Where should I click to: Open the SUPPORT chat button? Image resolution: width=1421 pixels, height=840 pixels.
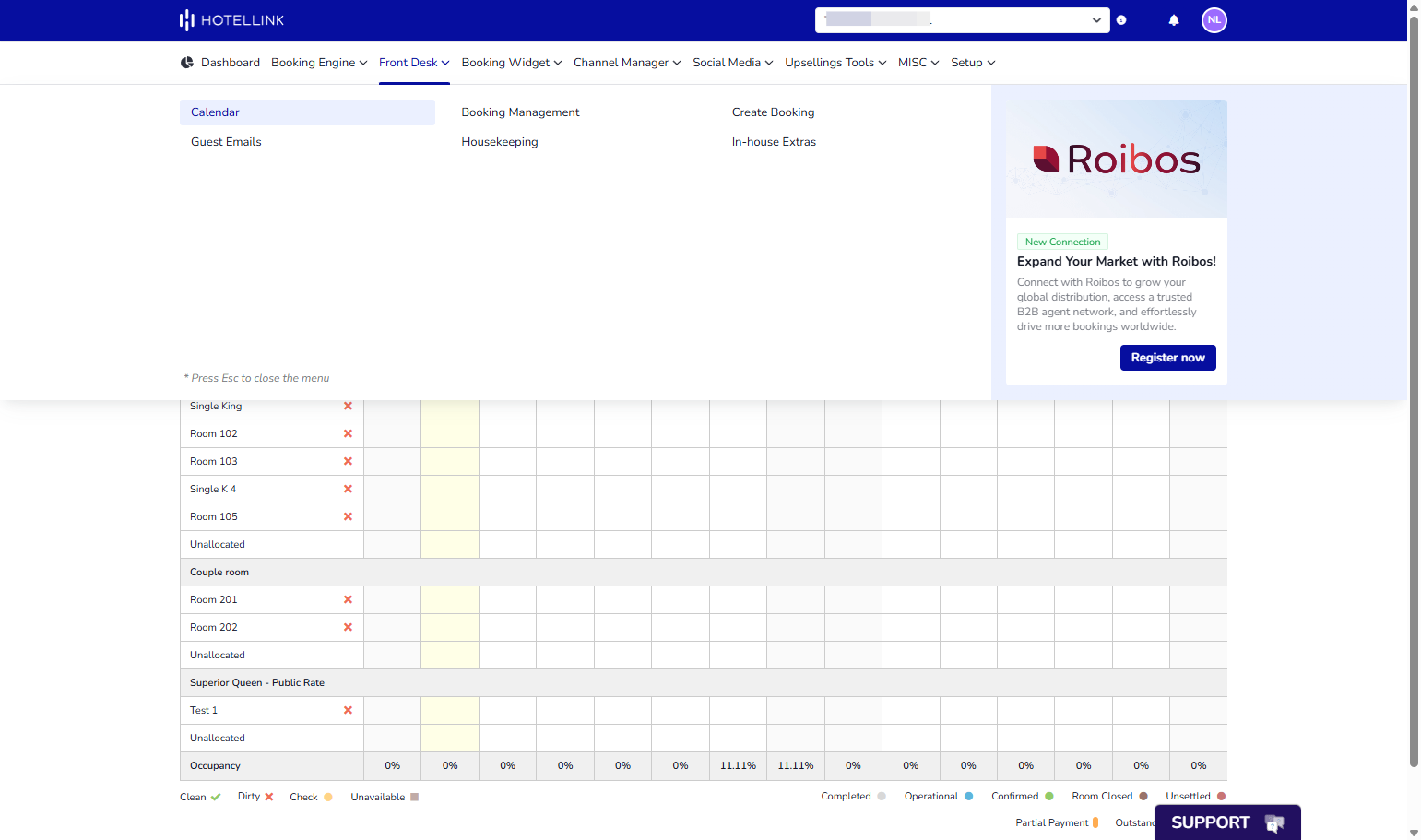pyautogui.click(x=1227, y=822)
